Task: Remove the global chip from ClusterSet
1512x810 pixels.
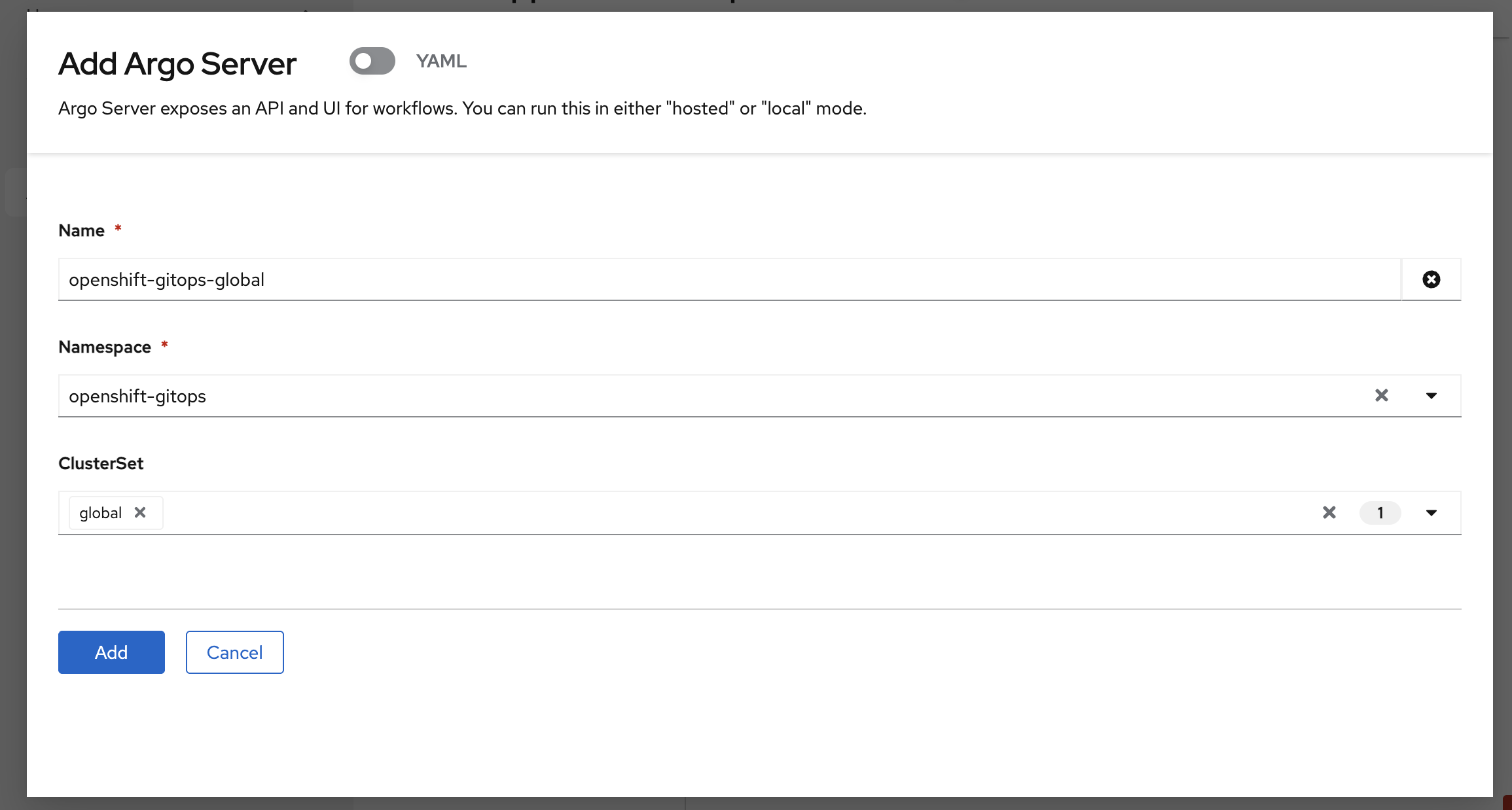Action: coord(140,512)
